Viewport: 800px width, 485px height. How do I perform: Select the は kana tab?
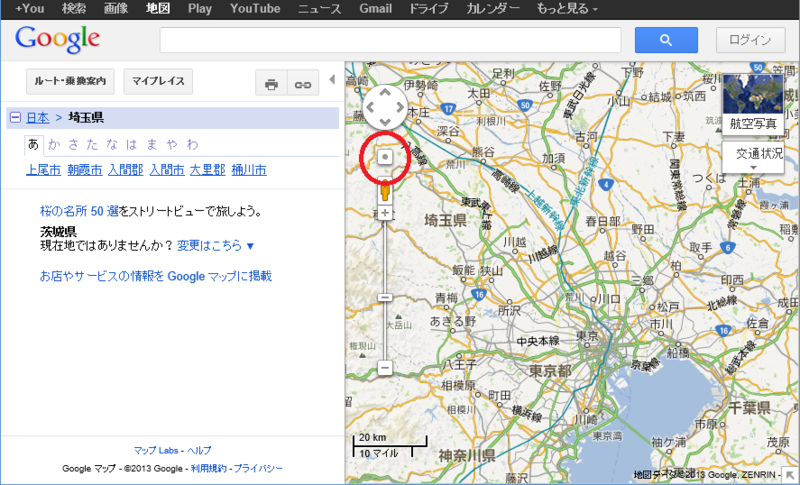(x=132, y=145)
